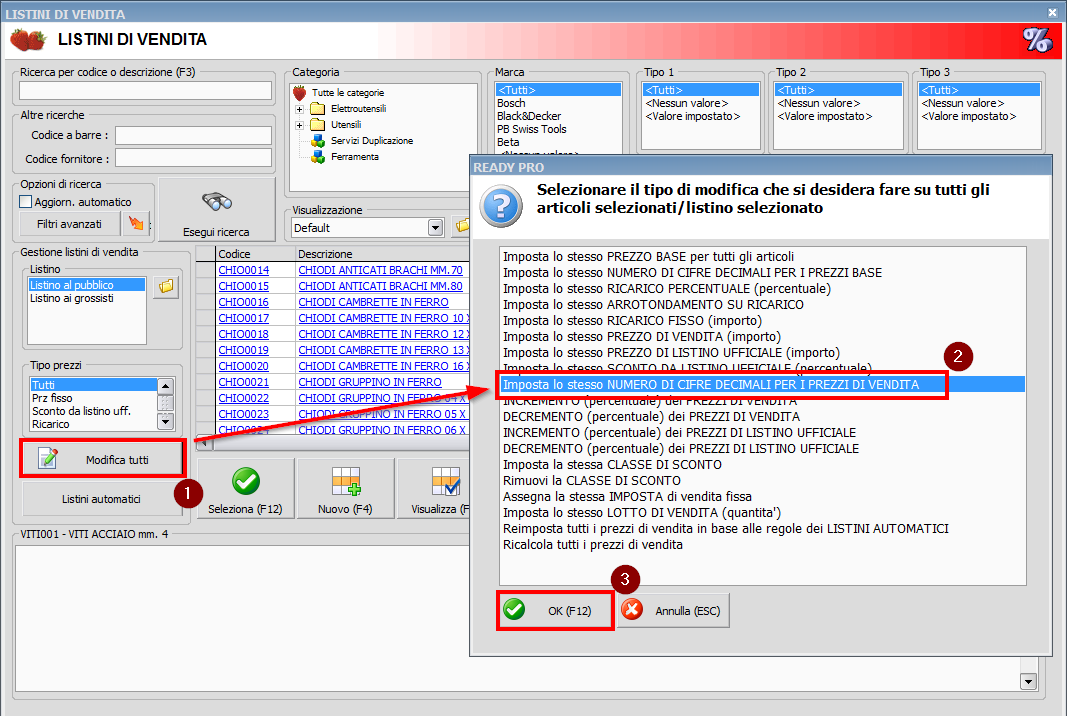1067x716 pixels.
Task: Select Servizi Duplicazione category icon
Action: (x=318, y=140)
